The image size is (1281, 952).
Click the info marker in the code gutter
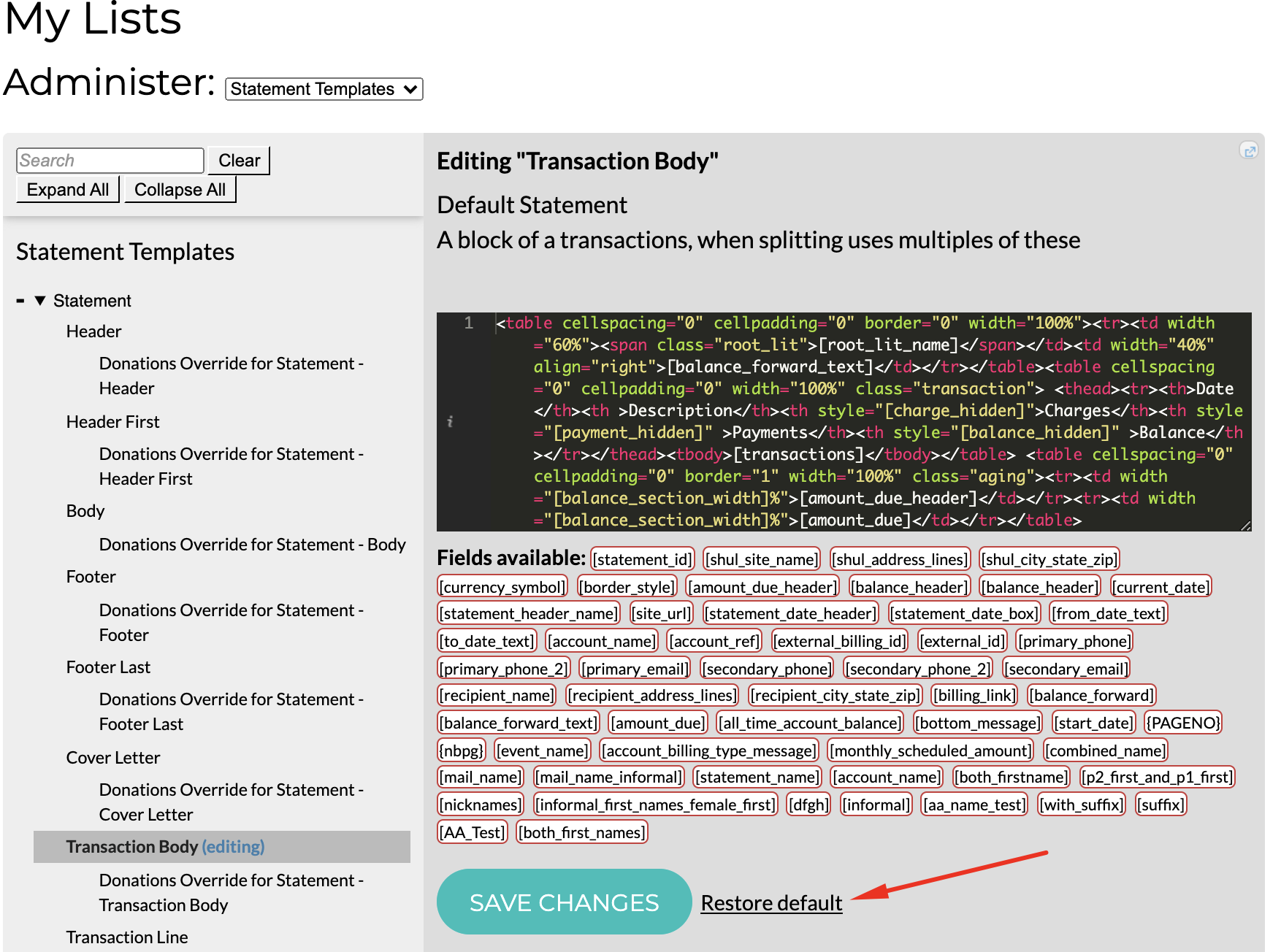point(450,421)
